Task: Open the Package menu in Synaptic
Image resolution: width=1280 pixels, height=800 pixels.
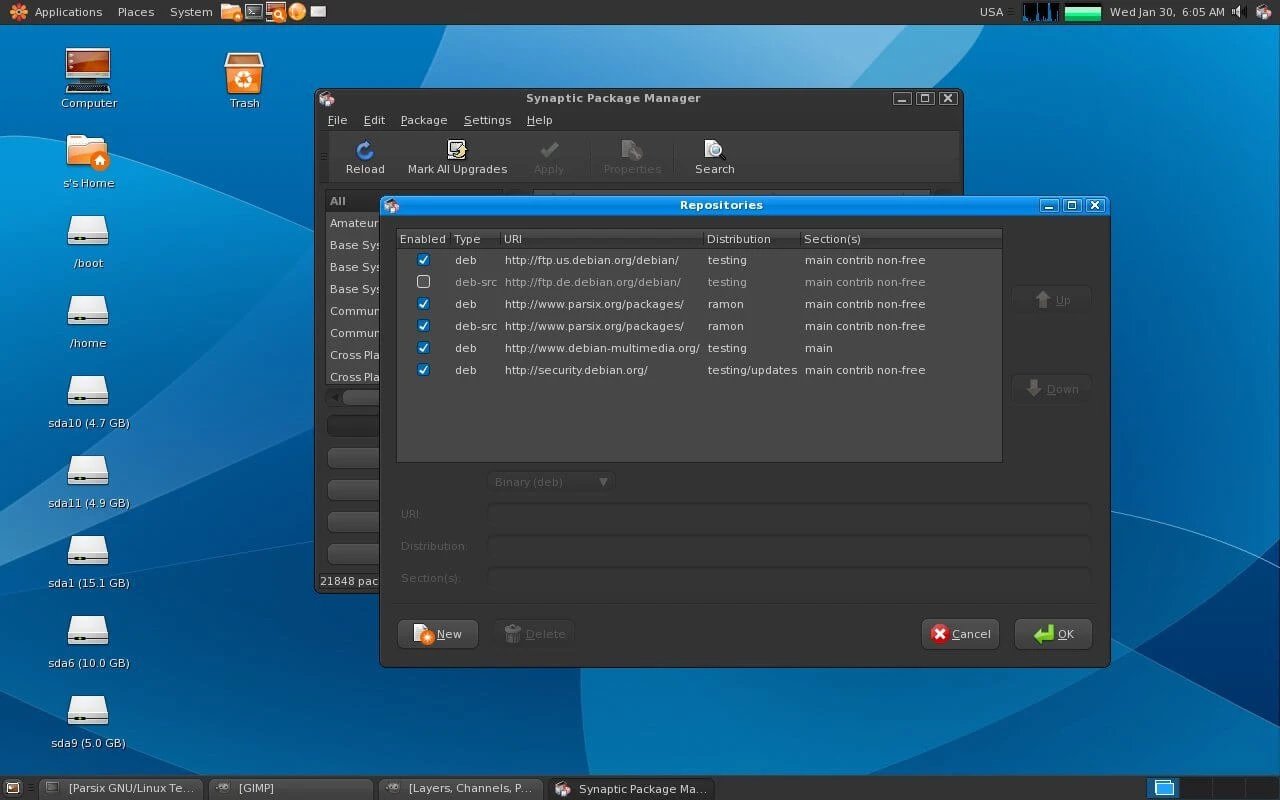Action: pos(424,119)
